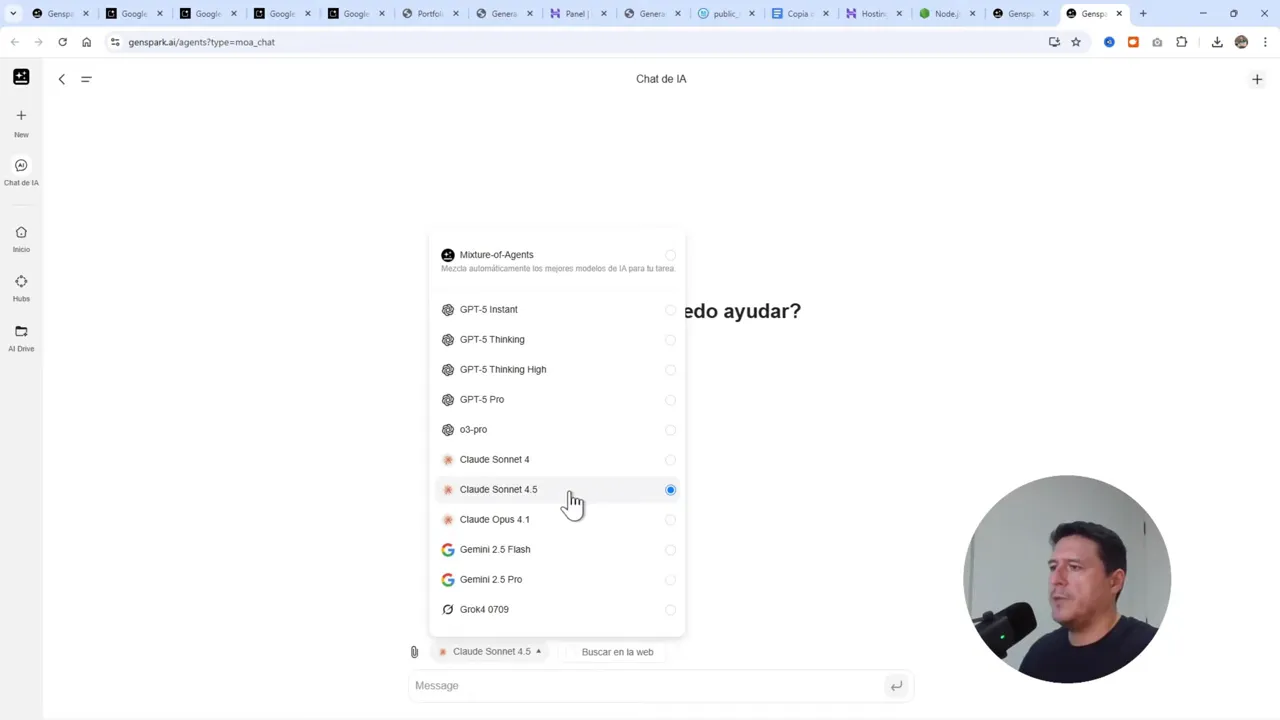Image resolution: width=1280 pixels, height=720 pixels.
Task: Attach a file with the paperclip icon
Action: 414,651
